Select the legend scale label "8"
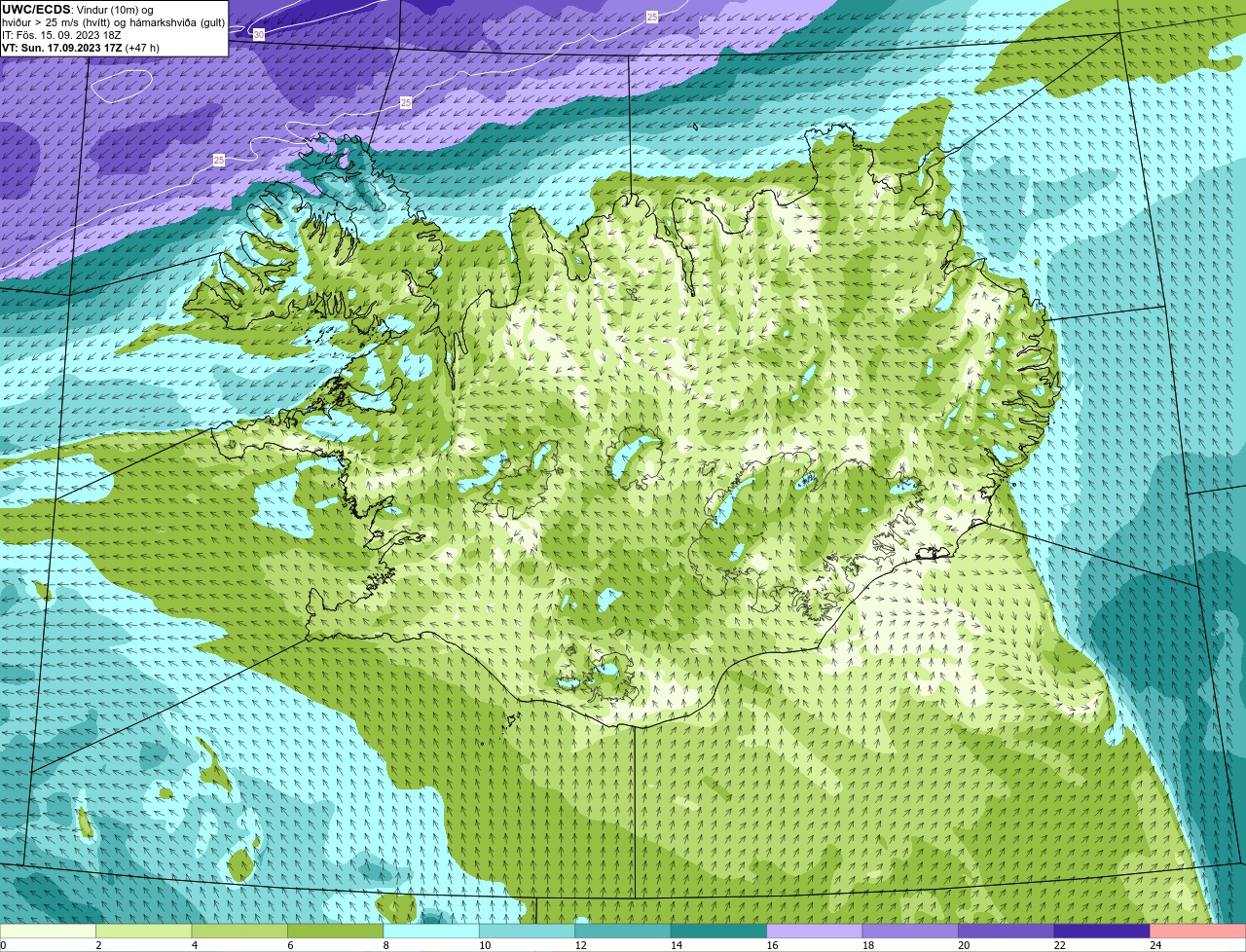1246x952 pixels. (385, 945)
